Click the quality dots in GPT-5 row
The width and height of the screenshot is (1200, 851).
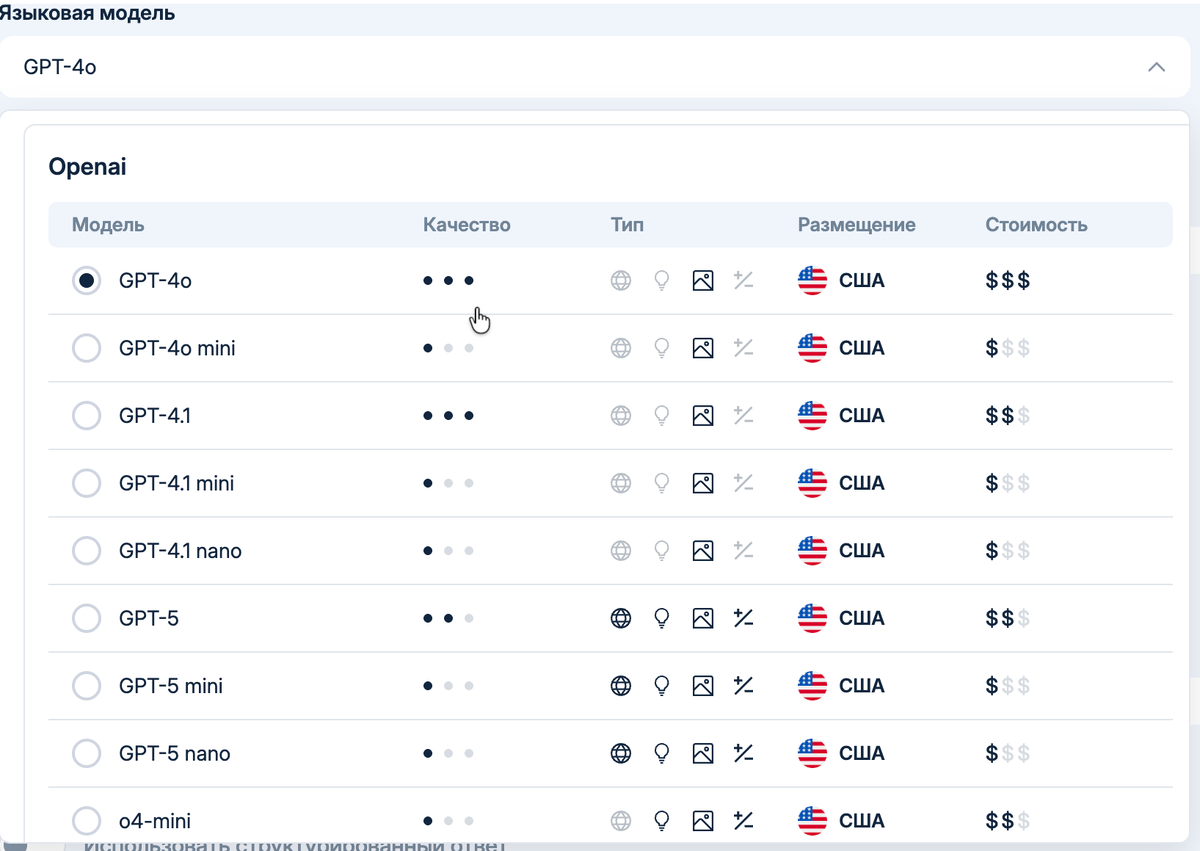(448, 619)
